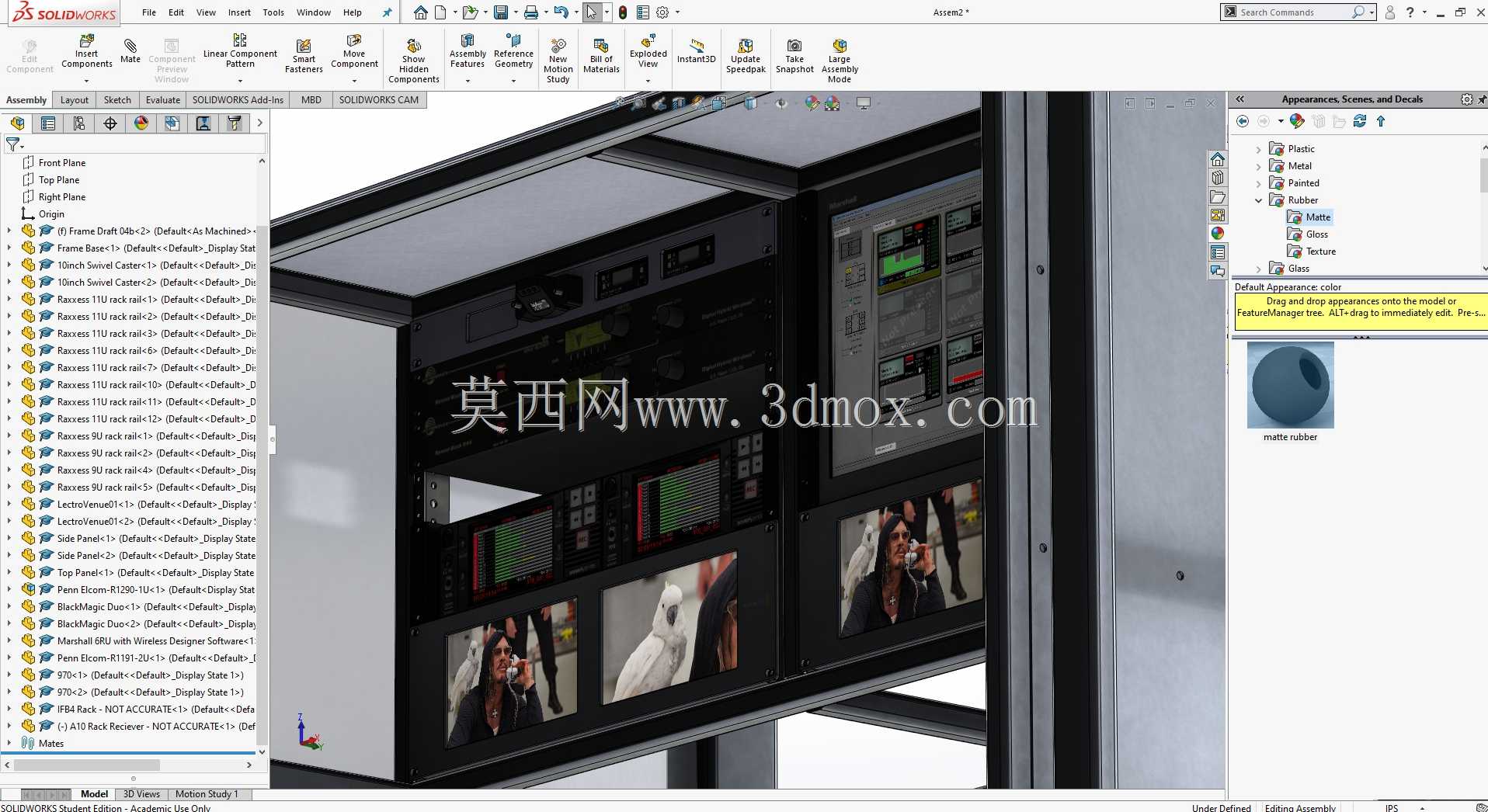
Task: Switch to SOLIDWORKS CAM tab
Action: [379, 100]
